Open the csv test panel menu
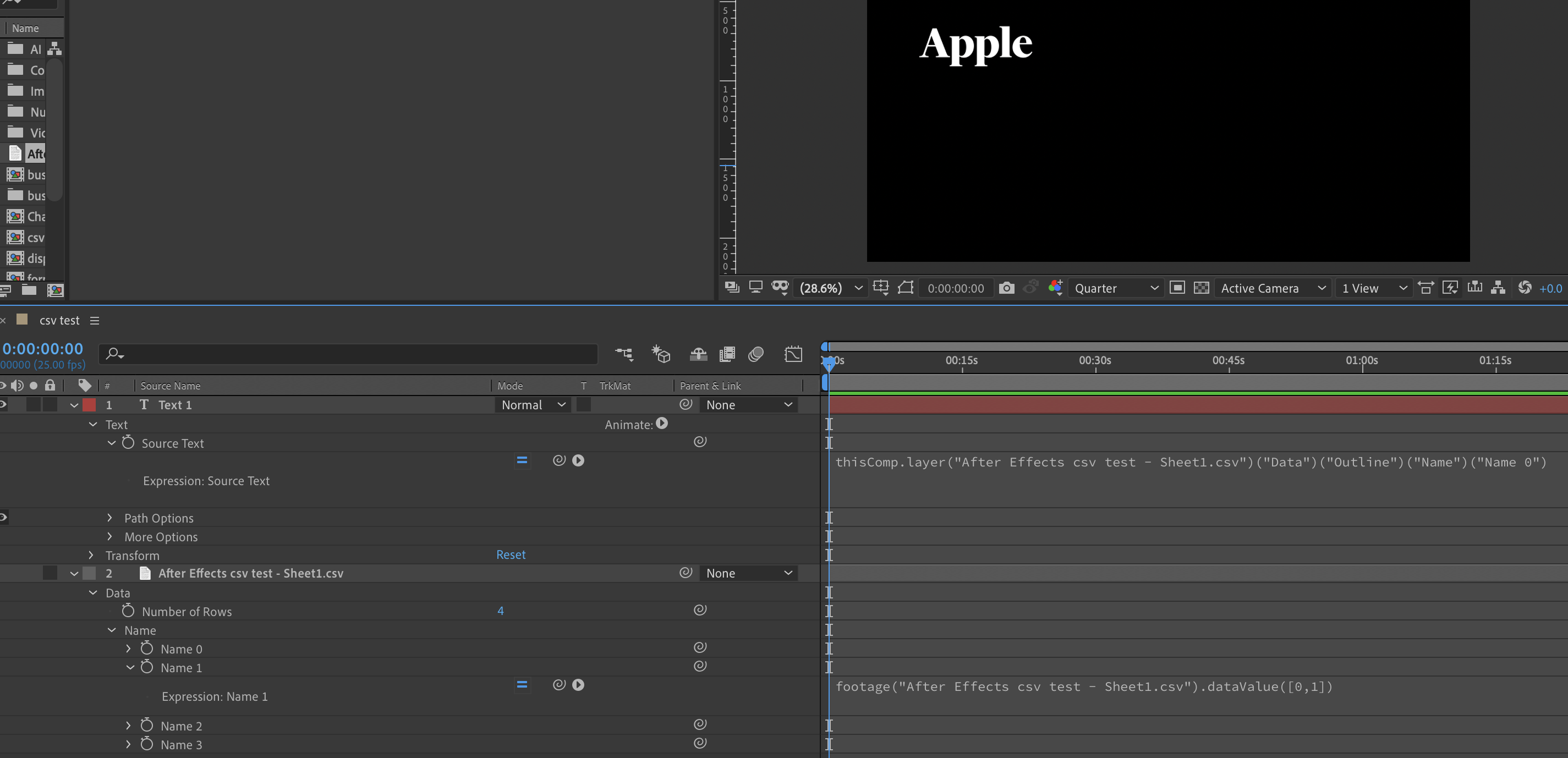 pyautogui.click(x=94, y=321)
